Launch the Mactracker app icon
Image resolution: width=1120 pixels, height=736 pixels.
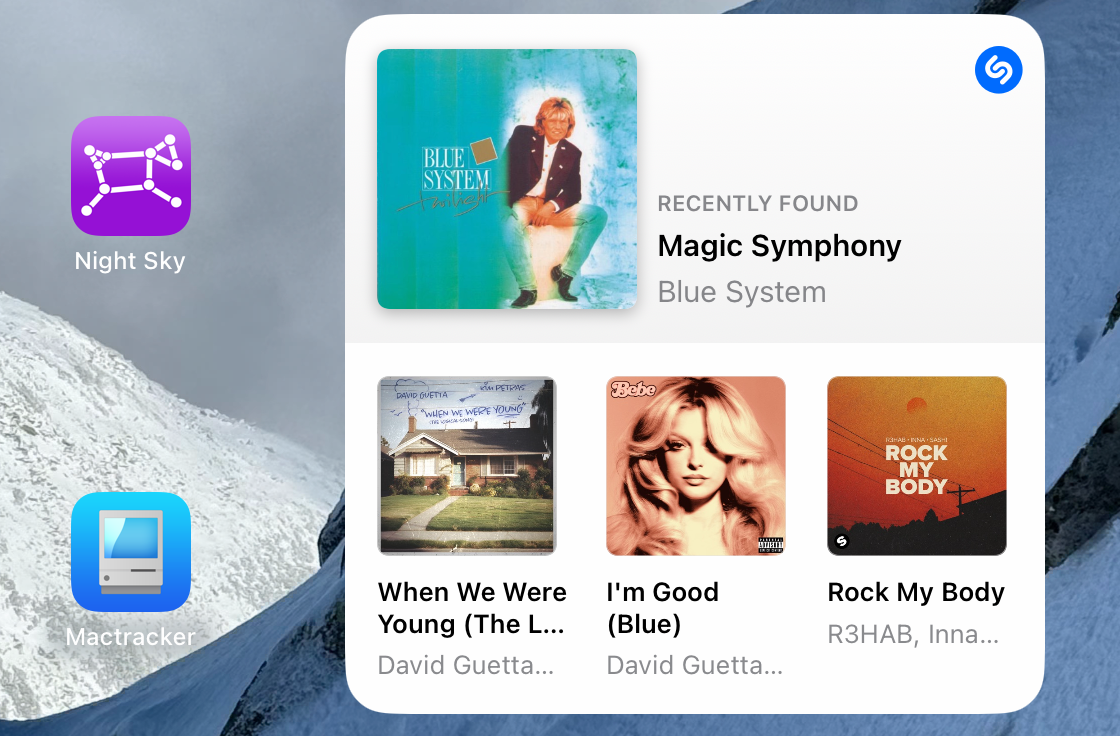click(131, 552)
